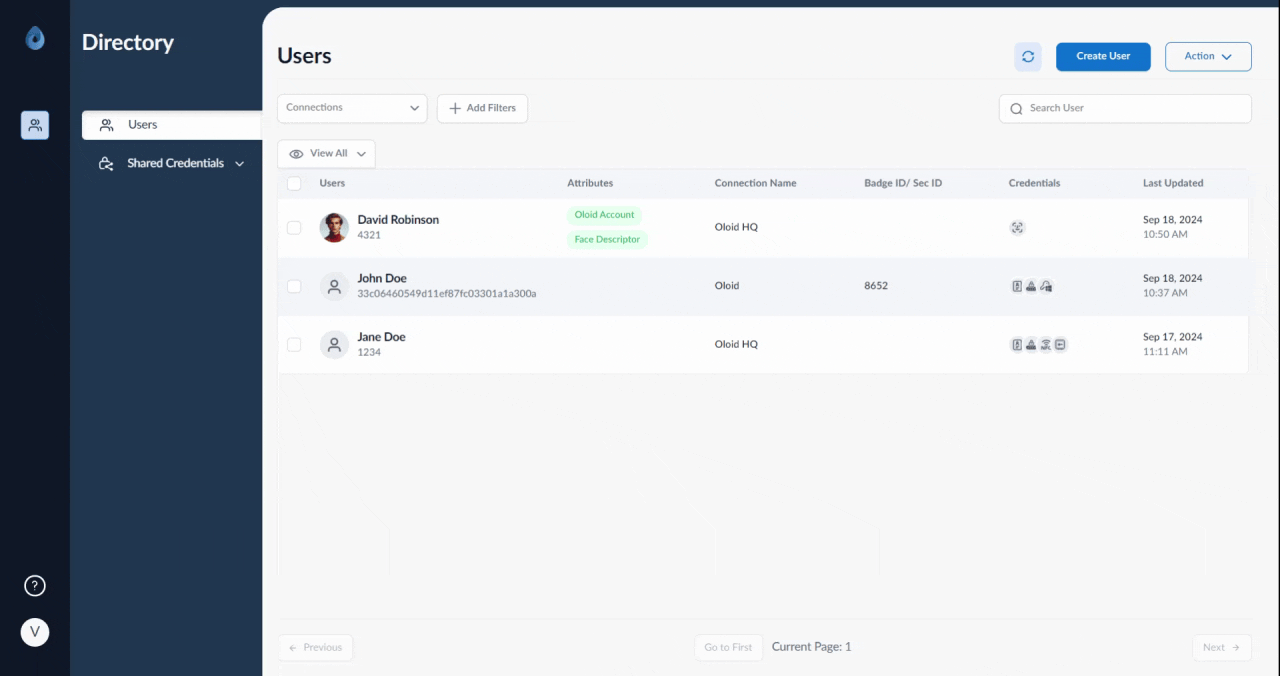Click the refresh users icon button

coord(1028,57)
